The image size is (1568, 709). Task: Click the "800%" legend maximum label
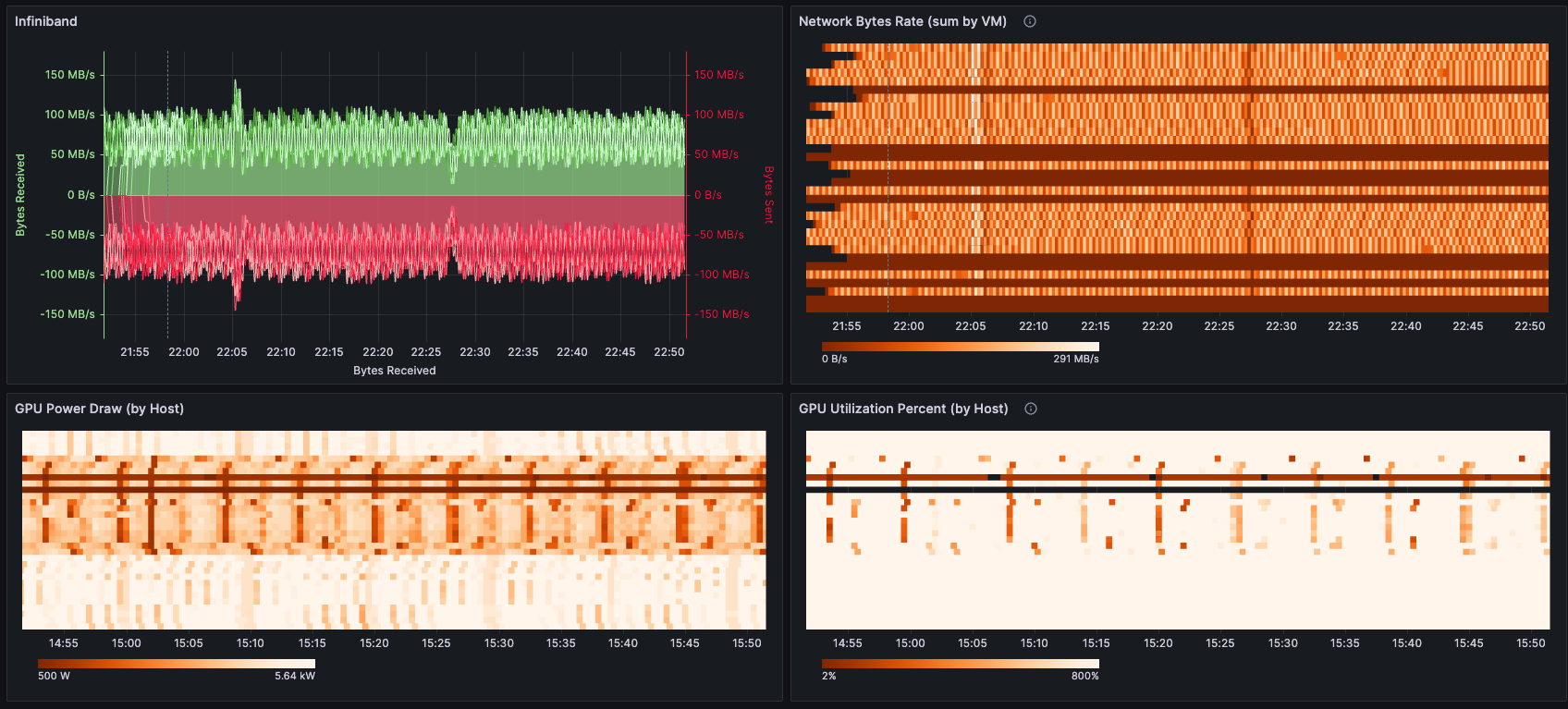coord(1084,676)
